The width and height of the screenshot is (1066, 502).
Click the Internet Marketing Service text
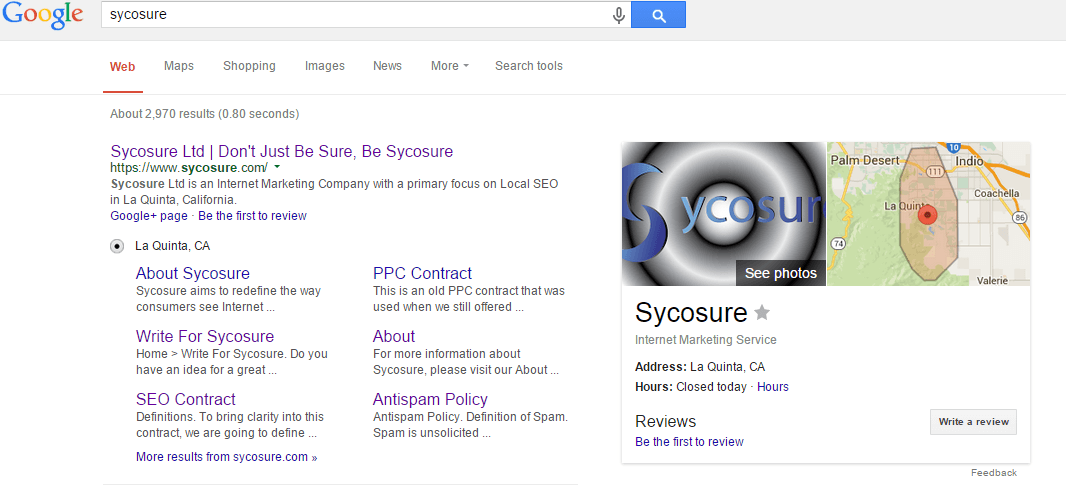tap(706, 339)
